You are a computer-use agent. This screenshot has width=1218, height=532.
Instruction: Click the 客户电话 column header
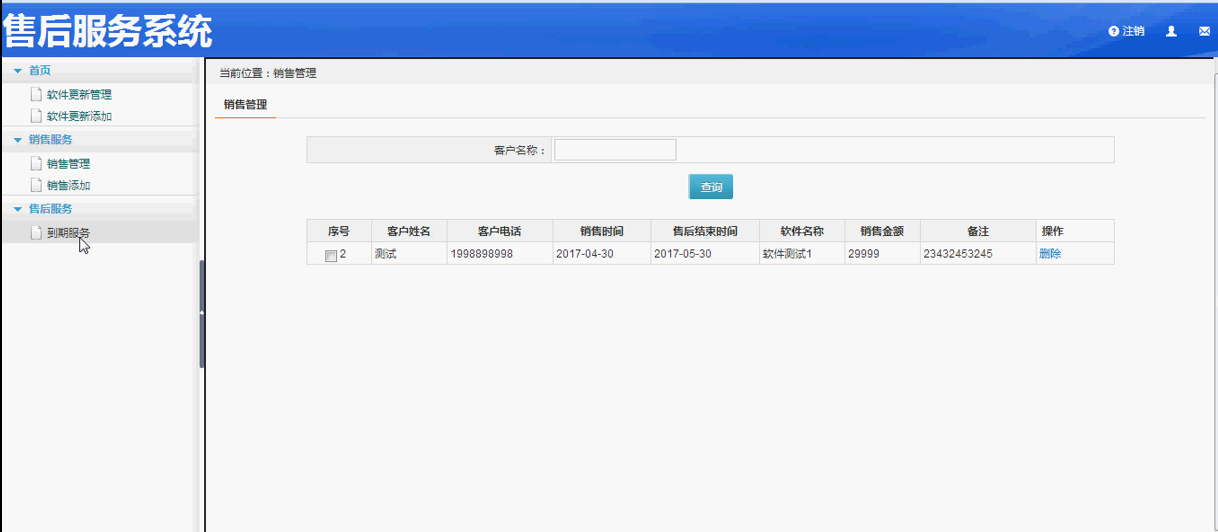(x=499, y=231)
